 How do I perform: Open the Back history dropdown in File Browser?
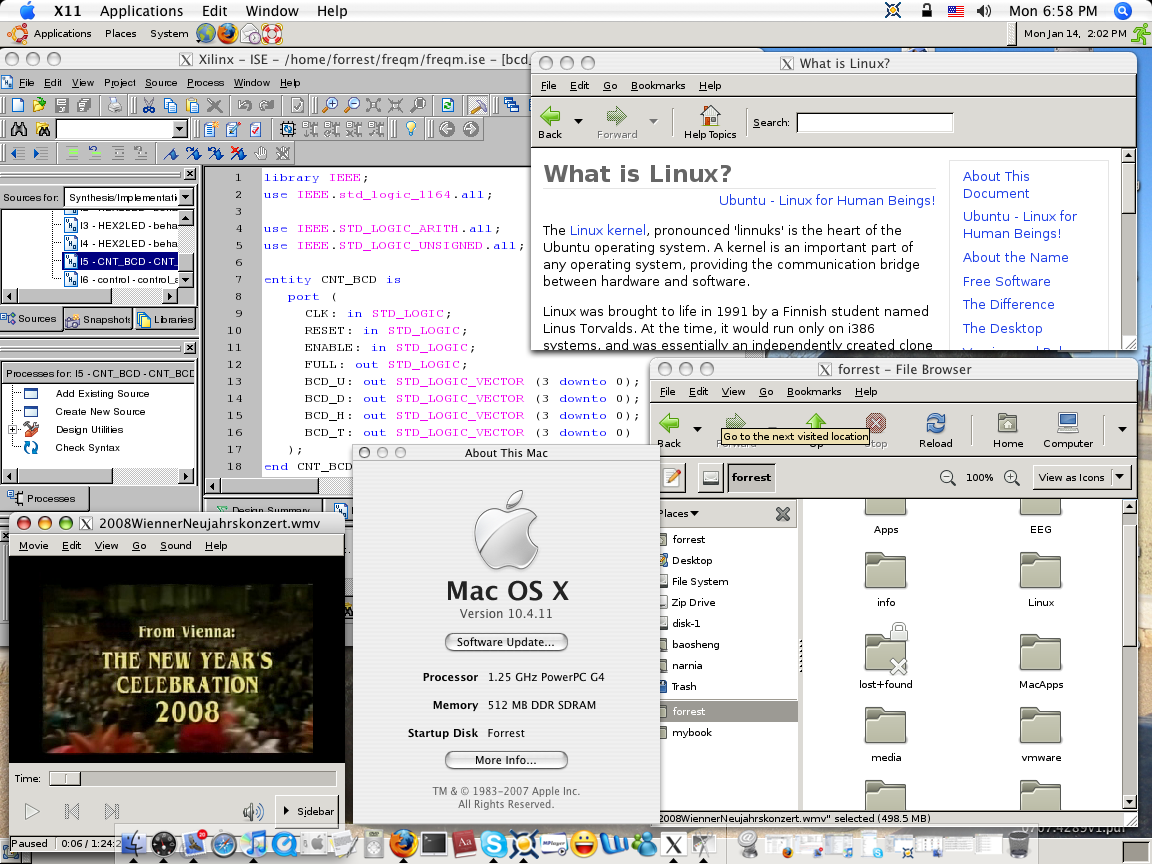[x=697, y=429]
